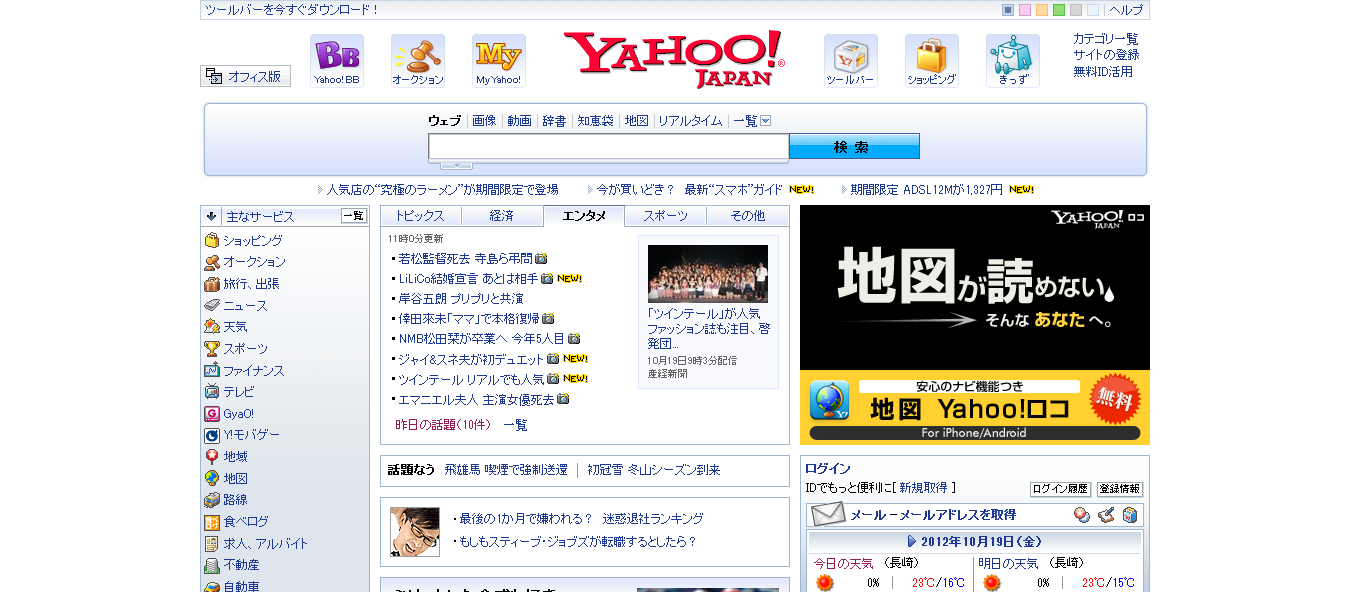Click the Yahoo! Japan logo
1349x592 pixels.
[673, 58]
